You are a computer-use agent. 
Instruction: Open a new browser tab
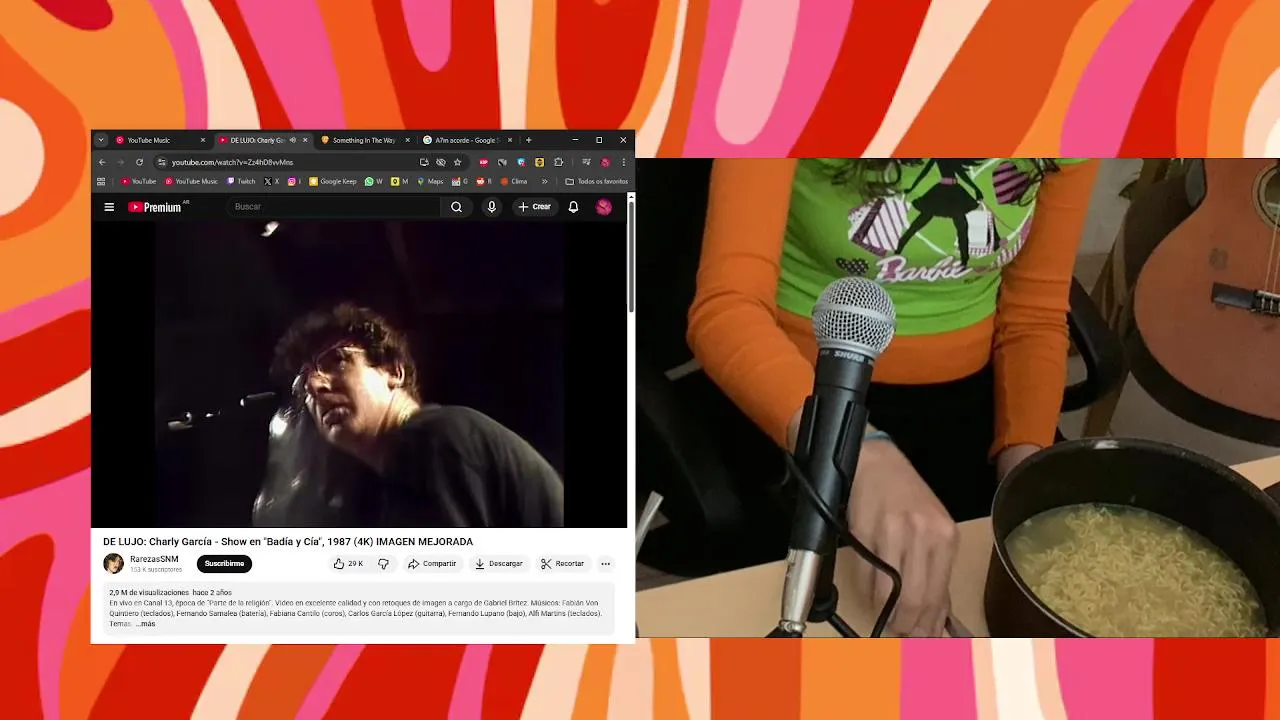pos(529,140)
